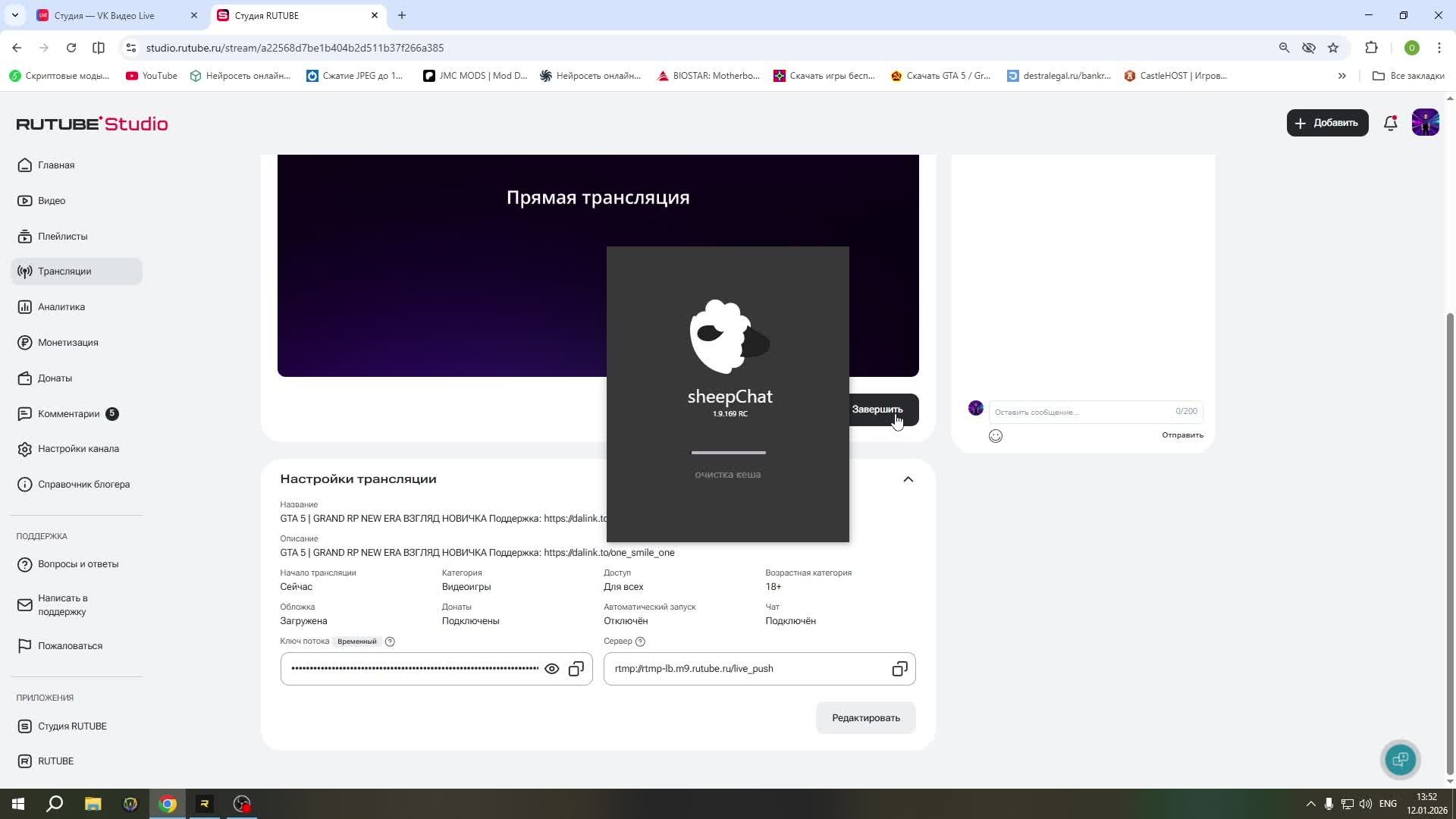Open the user profile avatar
The image size is (1456, 819).
coord(1425,123)
